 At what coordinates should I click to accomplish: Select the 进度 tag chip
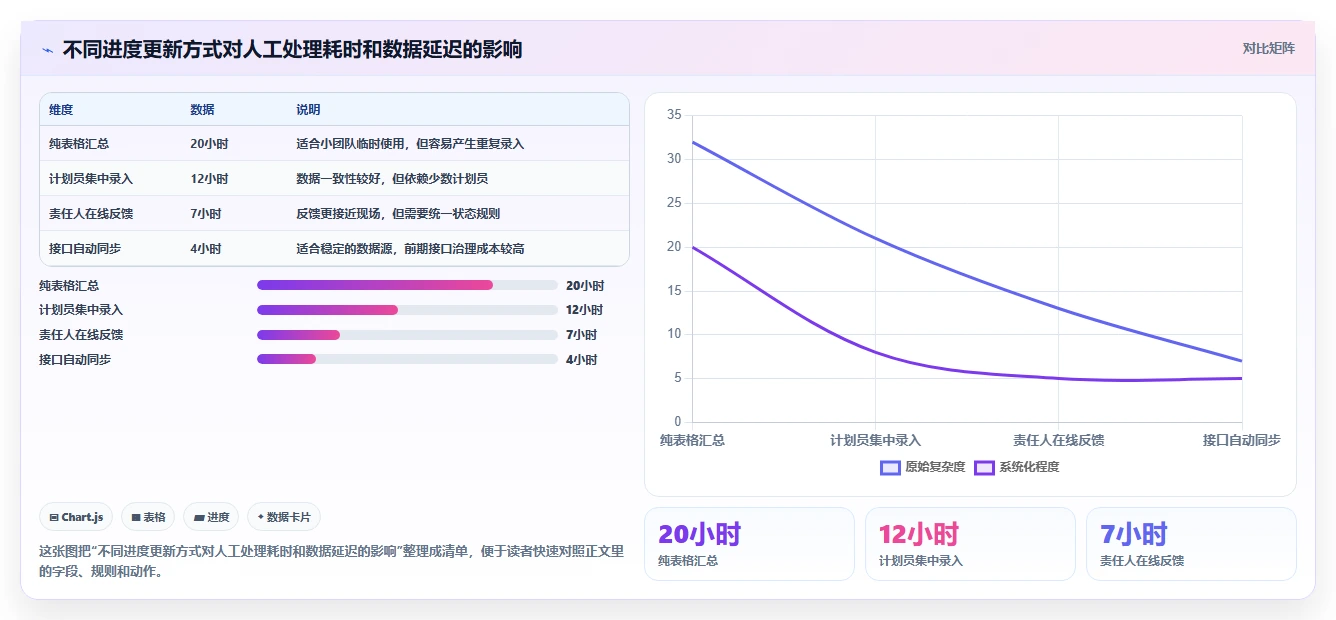tap(212, 517)
